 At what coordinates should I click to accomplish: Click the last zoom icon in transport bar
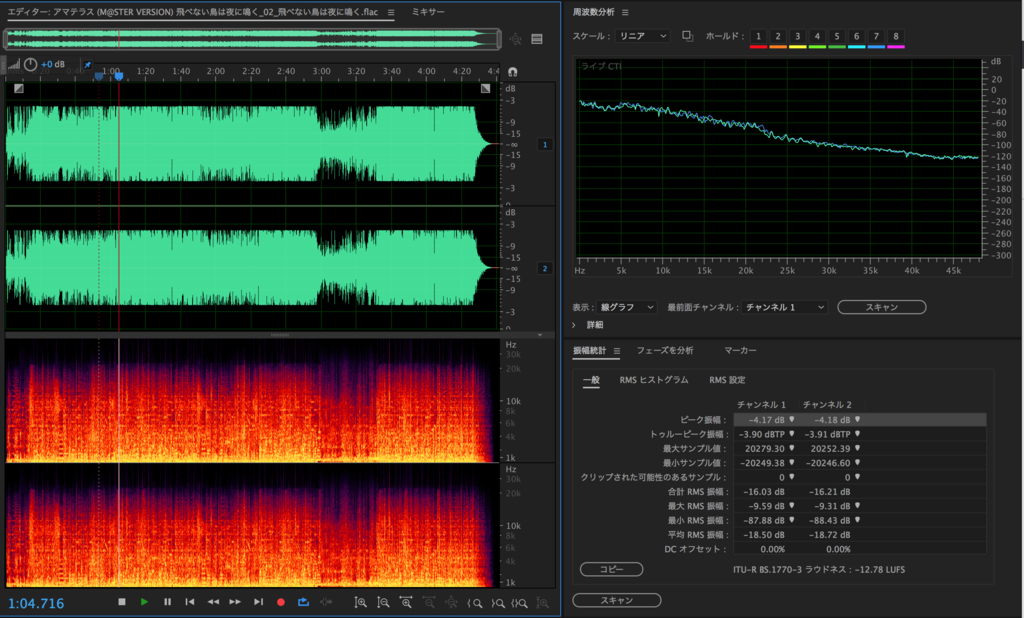542,603
